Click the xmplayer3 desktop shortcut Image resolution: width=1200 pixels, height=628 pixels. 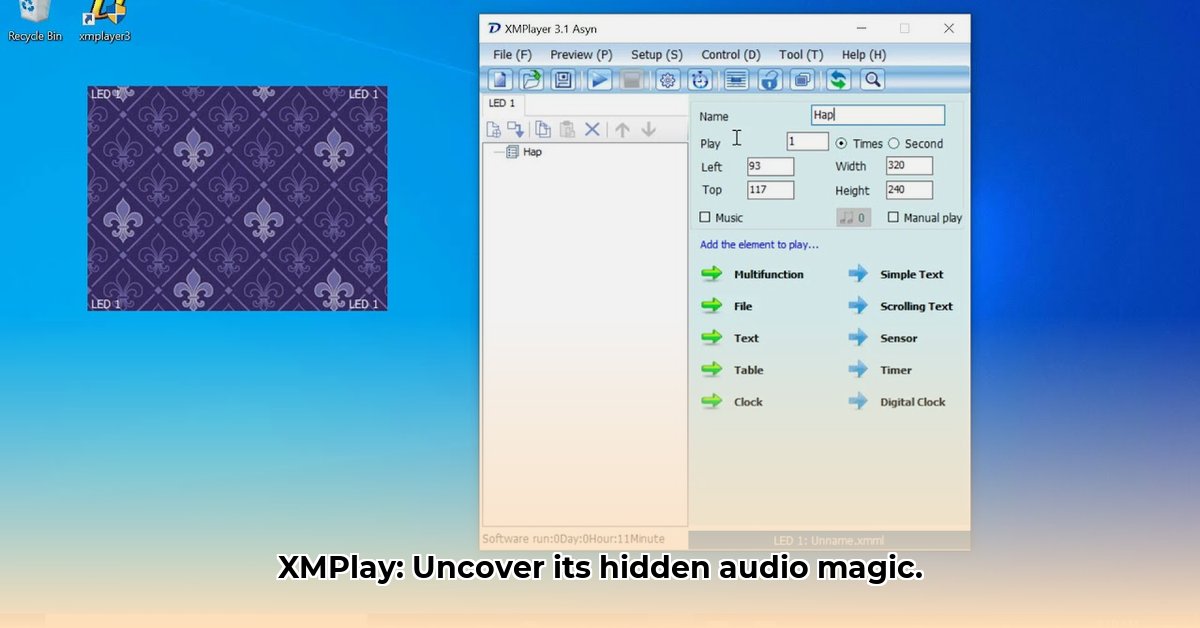105,20
